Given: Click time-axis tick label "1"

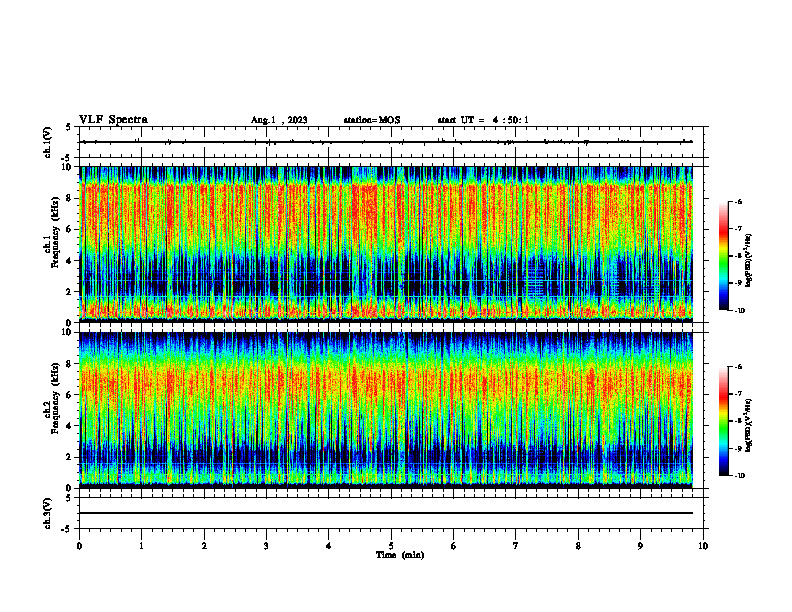Looking at the screenshot, I should click(x=141, y=546).
